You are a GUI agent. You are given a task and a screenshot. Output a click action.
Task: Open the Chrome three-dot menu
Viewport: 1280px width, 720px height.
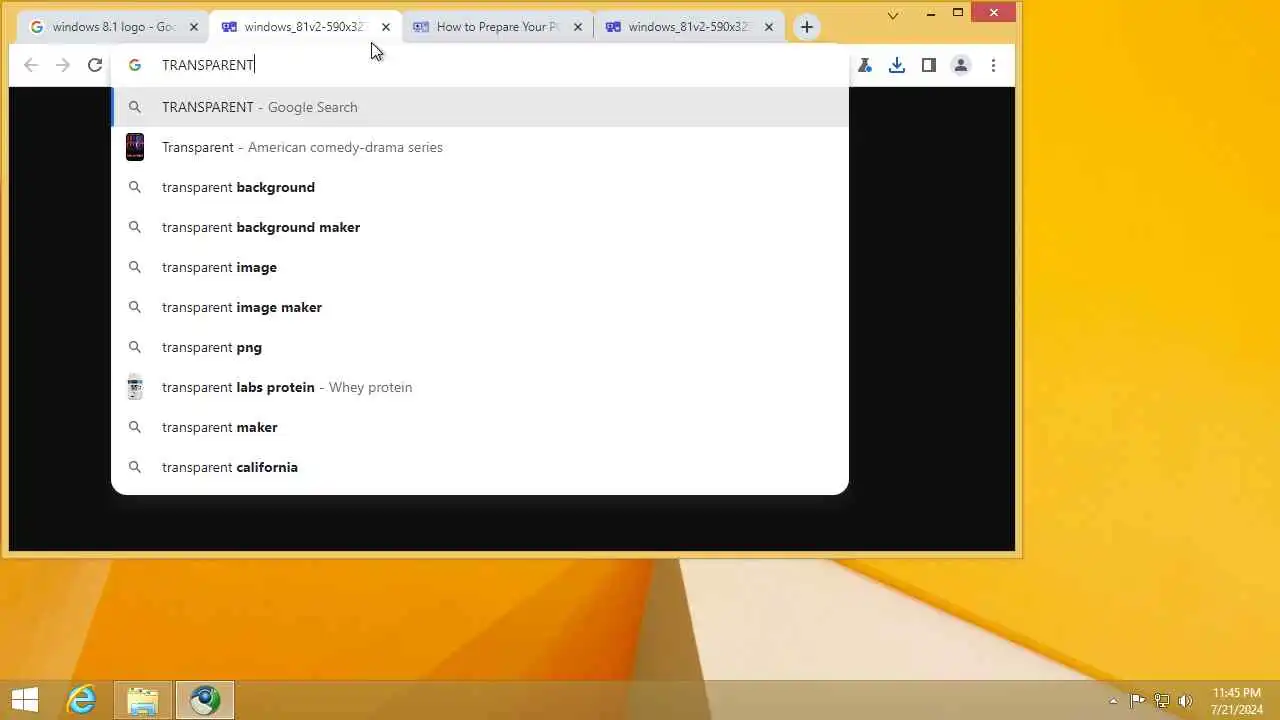993,65
